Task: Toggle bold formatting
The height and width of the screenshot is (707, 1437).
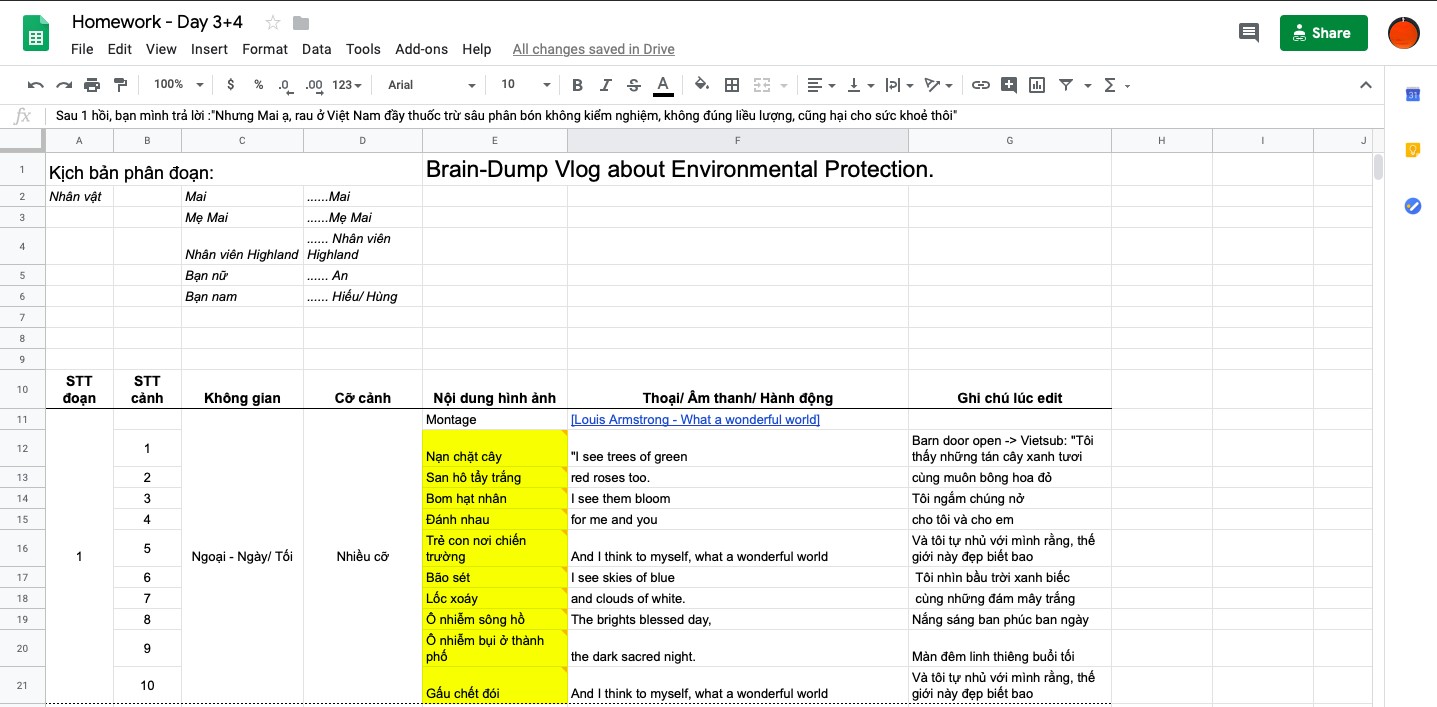Action: 577,85
